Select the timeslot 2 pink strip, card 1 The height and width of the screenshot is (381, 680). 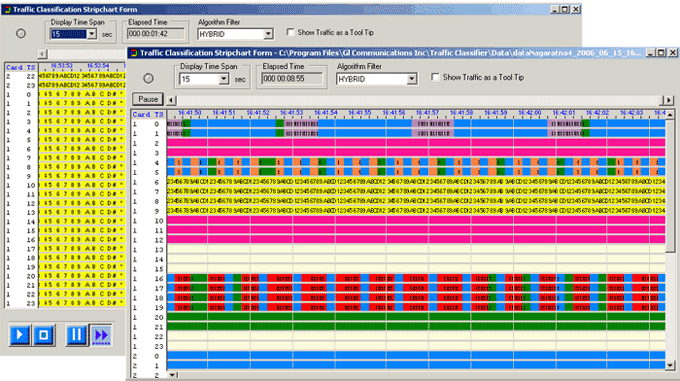416,143
